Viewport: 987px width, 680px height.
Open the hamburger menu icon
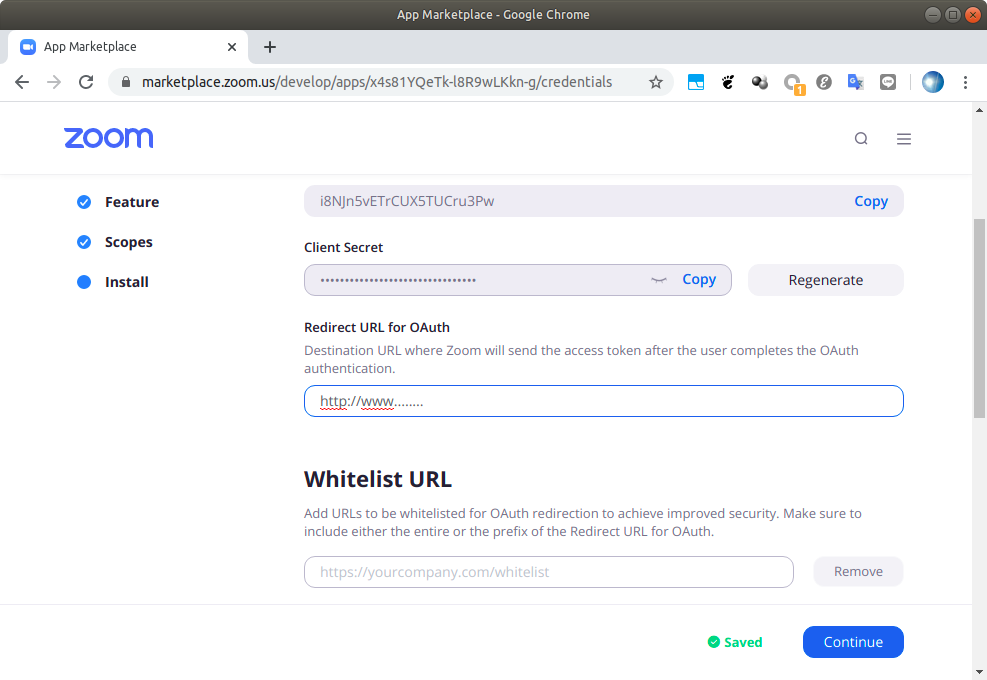click(904, 139)
